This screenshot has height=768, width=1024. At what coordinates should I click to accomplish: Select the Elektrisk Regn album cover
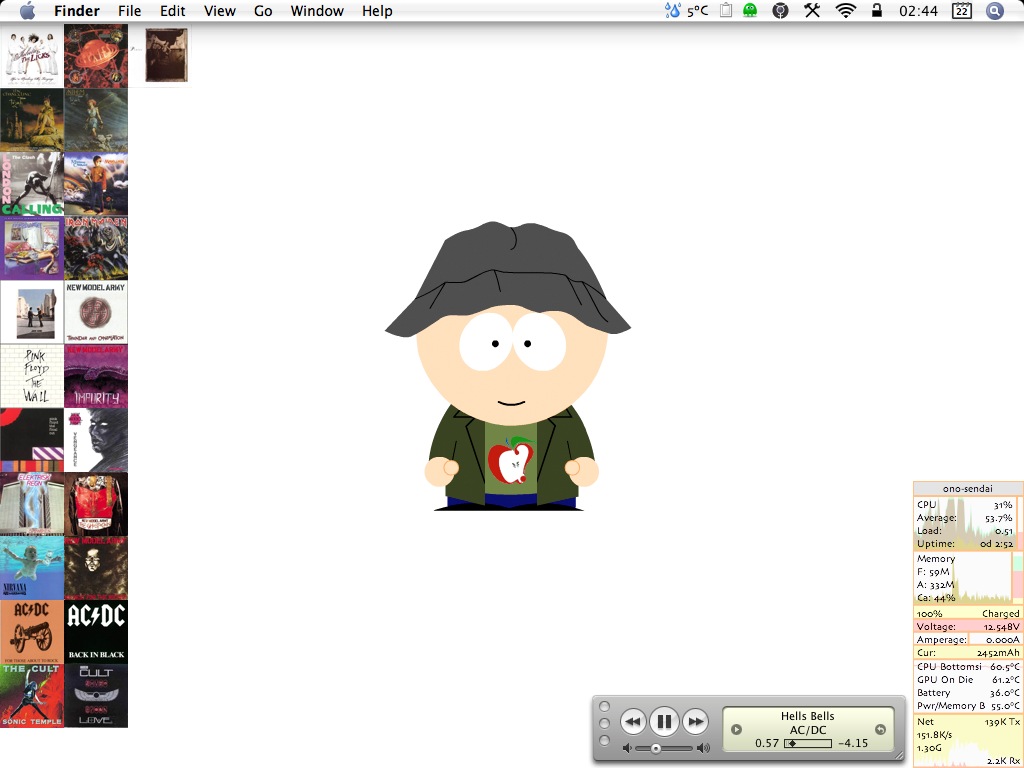tap(32, 504)
